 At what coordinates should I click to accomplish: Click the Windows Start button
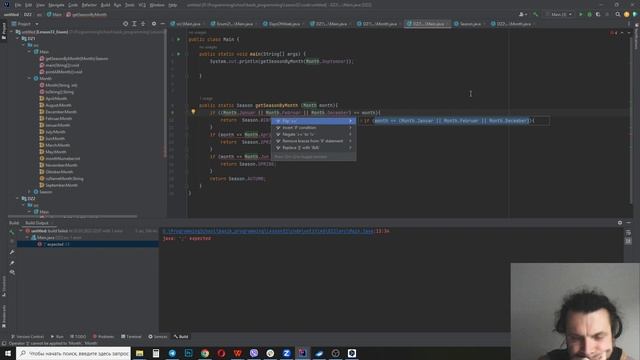coord(8,353)
